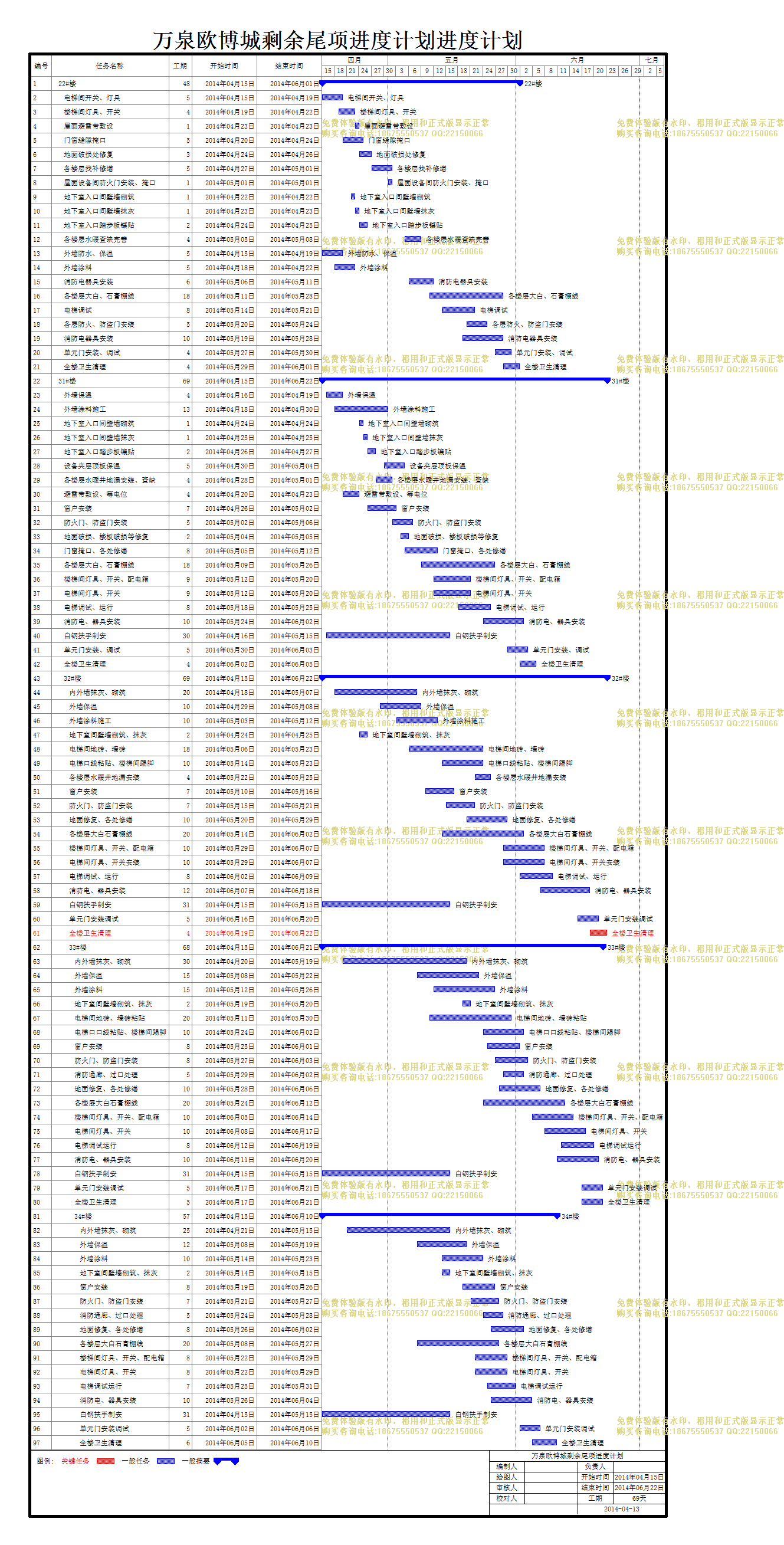Click the 五月 month header in the timeline

pyautogui.click(x=451, y=60)
